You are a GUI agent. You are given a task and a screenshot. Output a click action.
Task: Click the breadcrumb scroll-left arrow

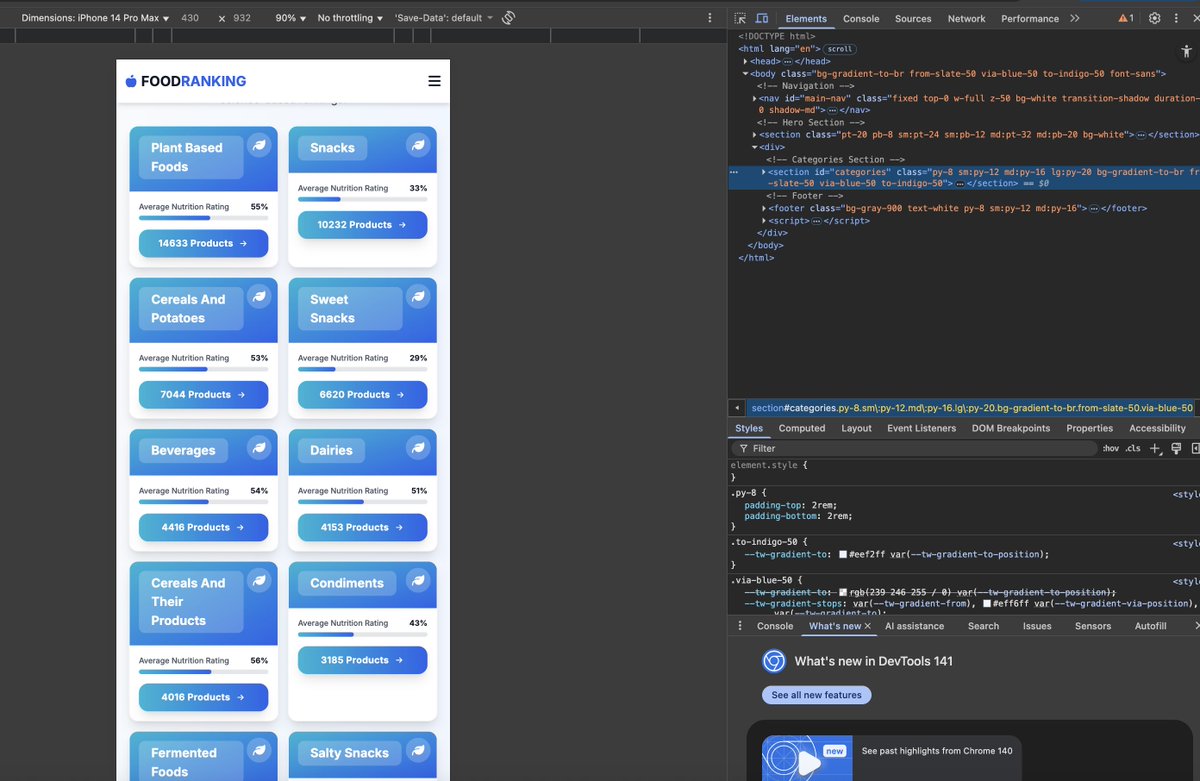coord(737,408)
